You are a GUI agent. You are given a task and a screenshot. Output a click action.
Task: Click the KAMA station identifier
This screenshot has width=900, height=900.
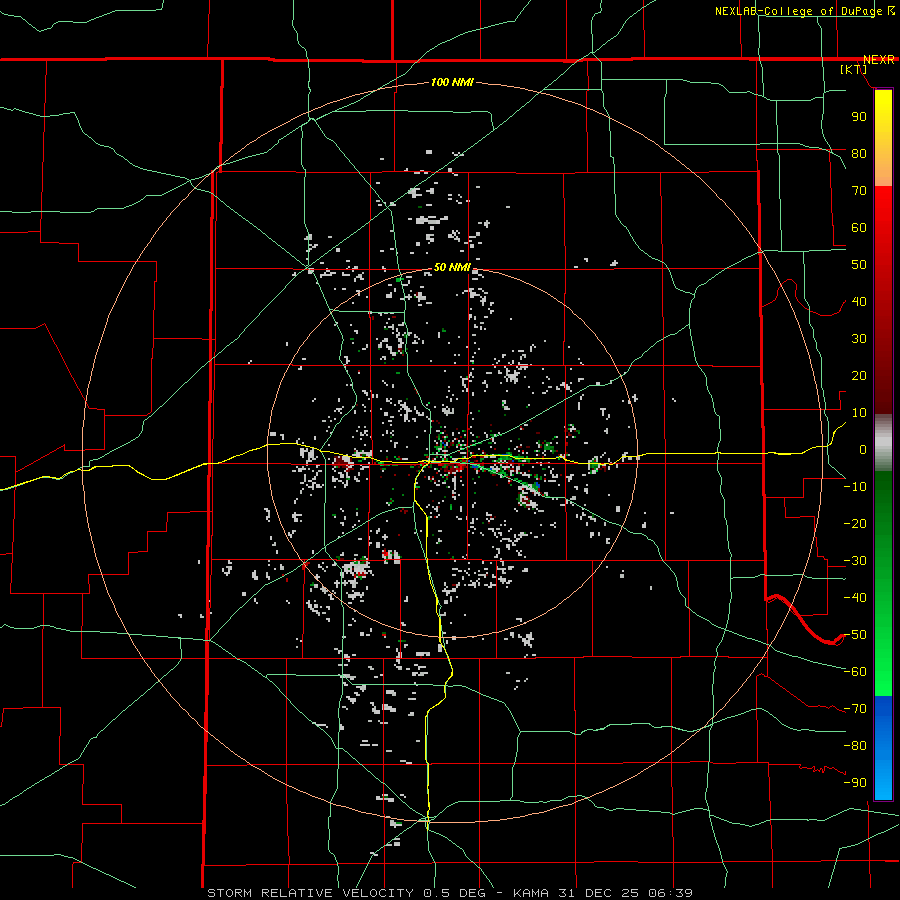[531, 893]
